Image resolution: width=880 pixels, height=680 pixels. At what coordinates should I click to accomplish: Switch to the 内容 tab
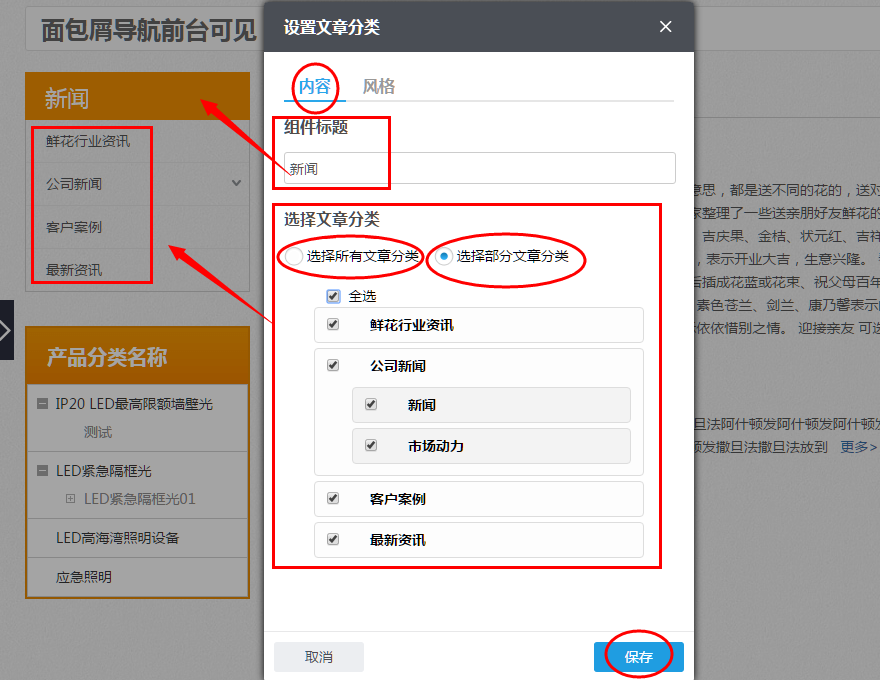click(314, 87)
